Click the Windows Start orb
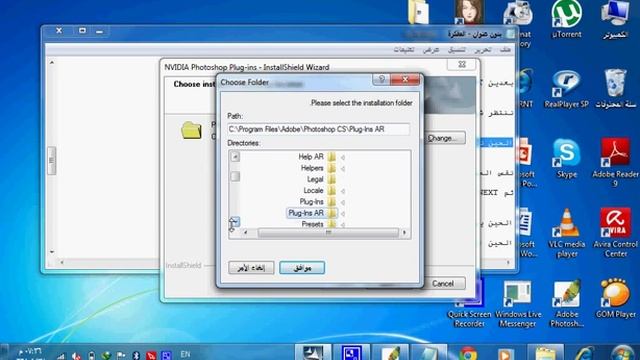Image resolution: width=640 pixels, height=360 pixels. (x=624, y=353)
